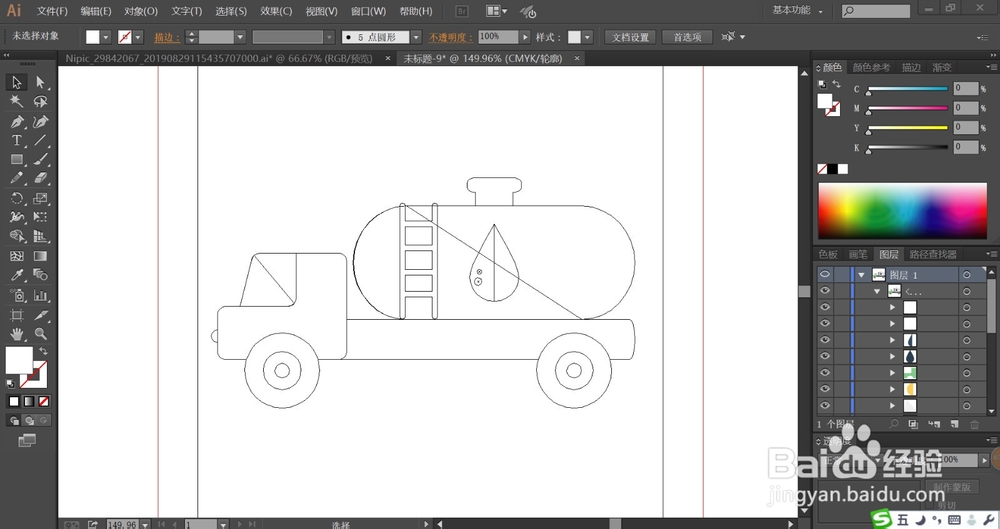The width and height of the screenshot is (1000, 529).
Task: Open the 基本功能 workspace dropdown
Action: [x=797, y=10]
